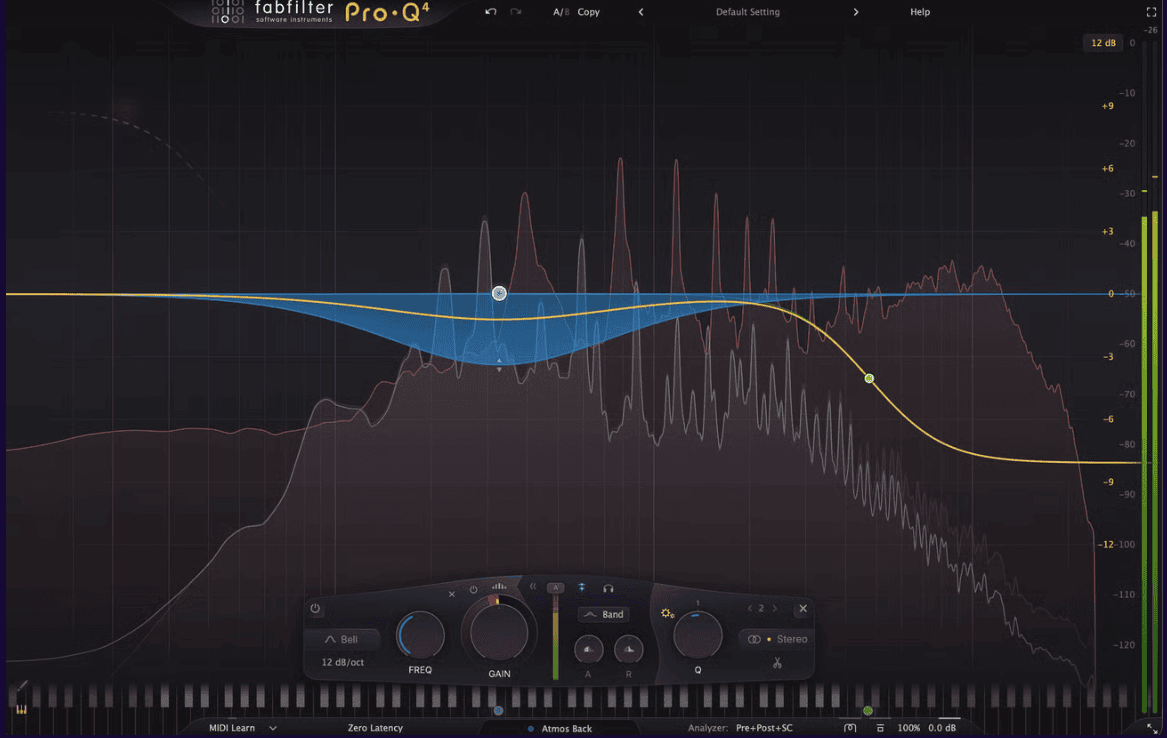Screen dimensions: 1167x738
Task: Click the blue sidechain filter icon
Action: (581, 588)
